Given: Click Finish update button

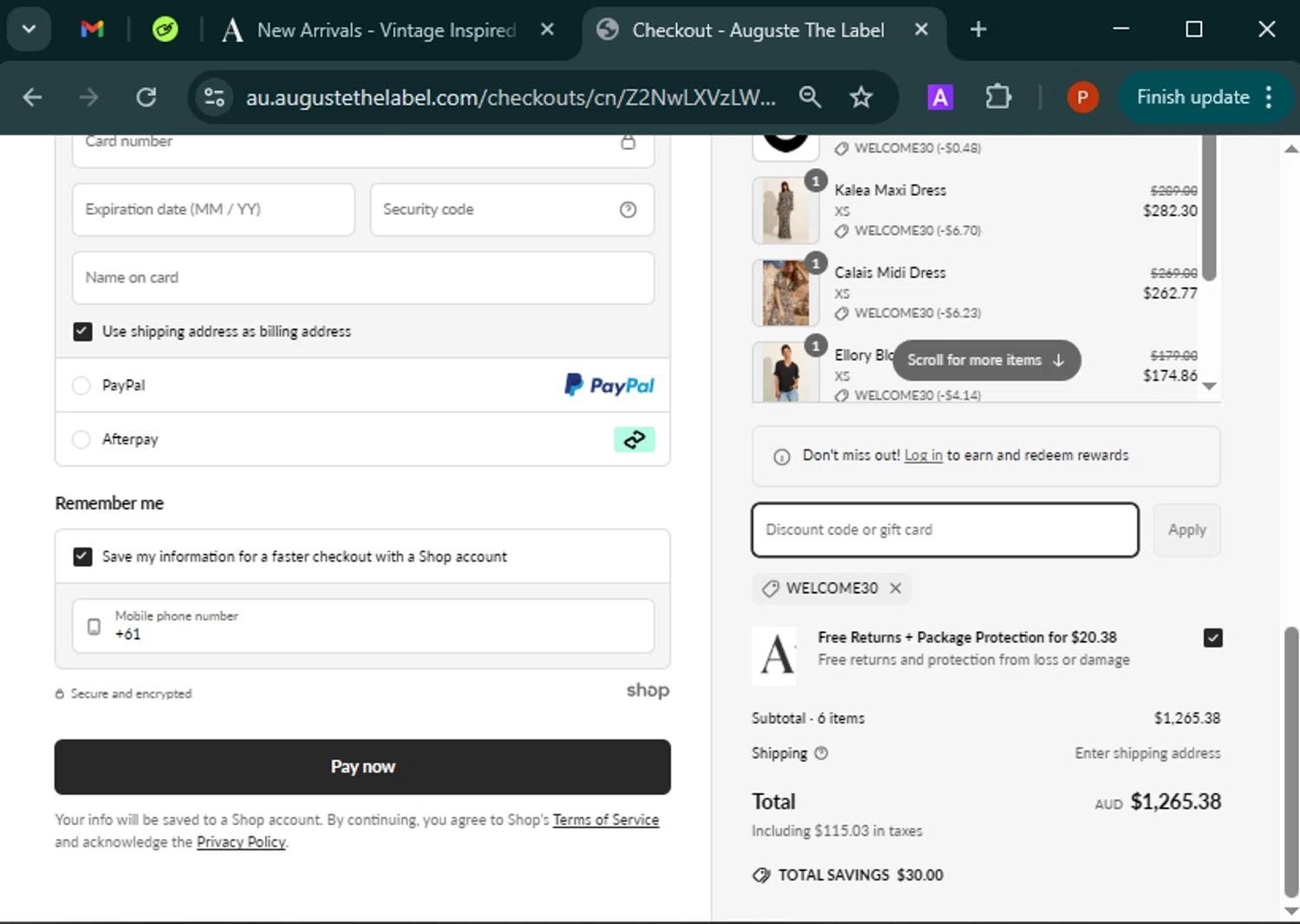Looking at the screenshot, I should coord(1193,97).
